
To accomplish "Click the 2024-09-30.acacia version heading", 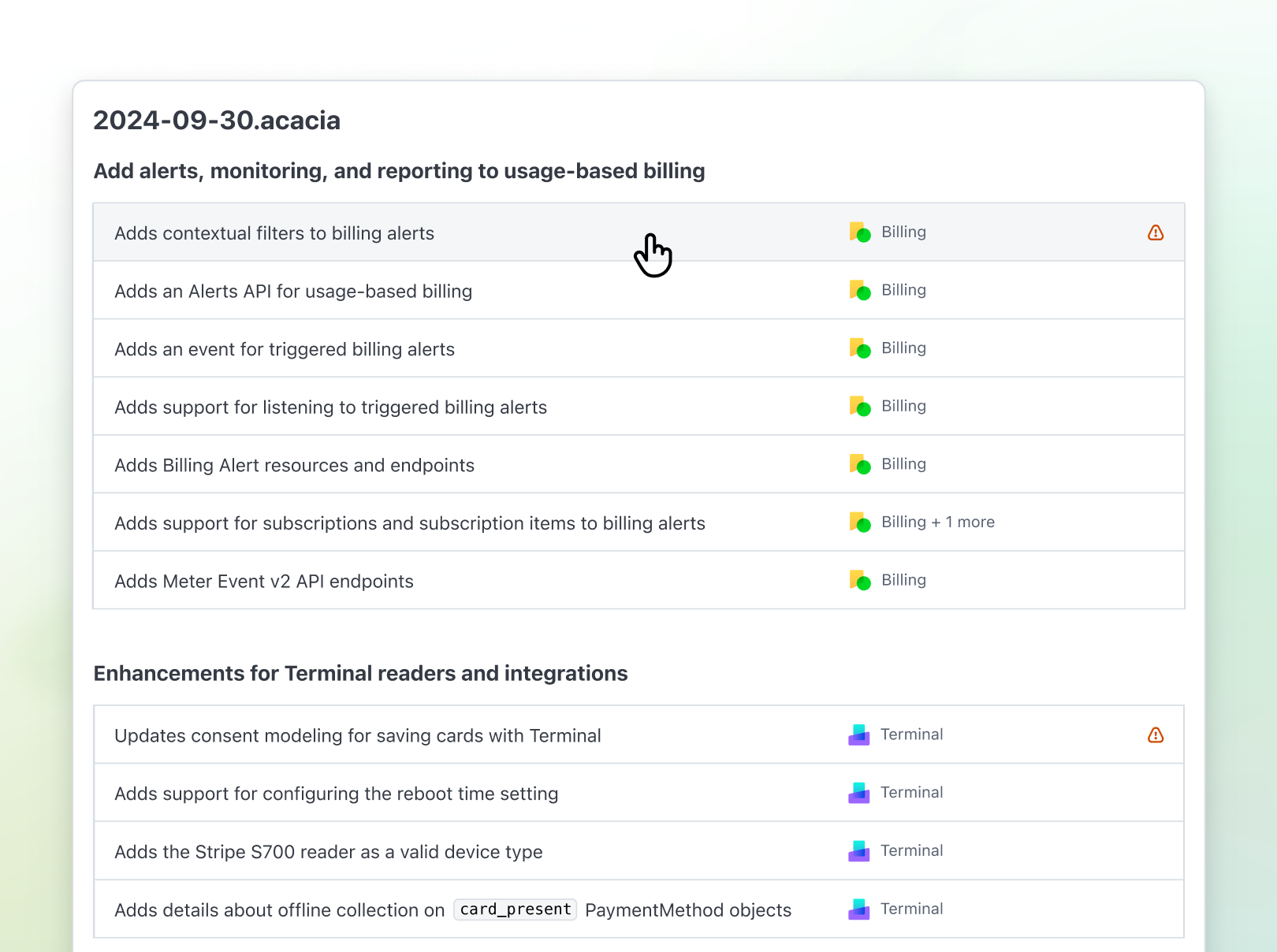I will [x=217, y=121].
